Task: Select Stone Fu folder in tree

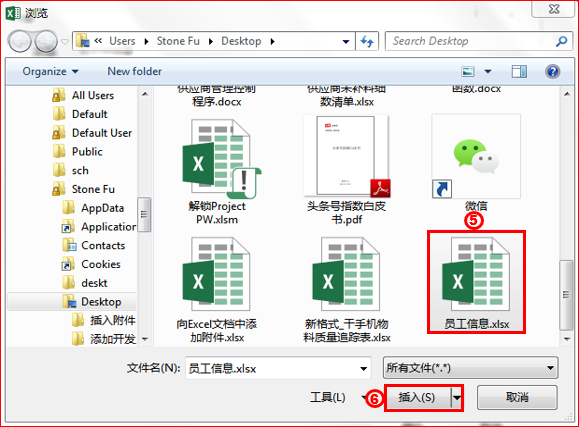Action: coord(83,189)
